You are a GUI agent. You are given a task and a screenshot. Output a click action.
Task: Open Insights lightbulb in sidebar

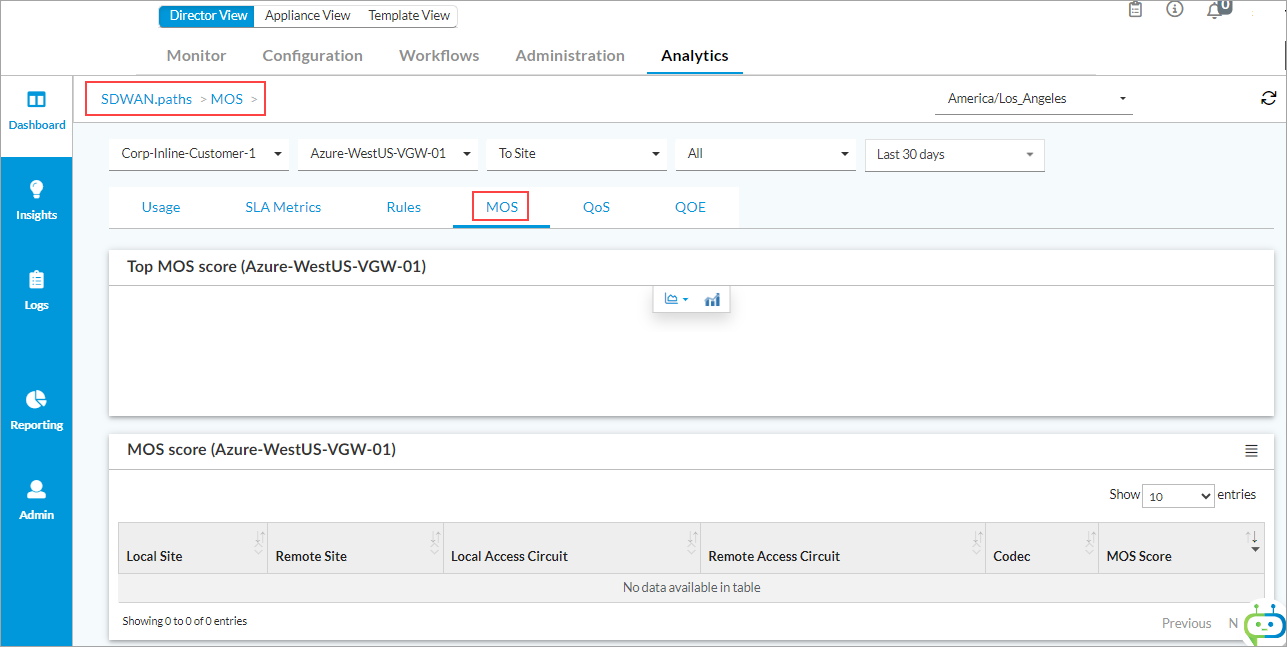pos(36,189)
